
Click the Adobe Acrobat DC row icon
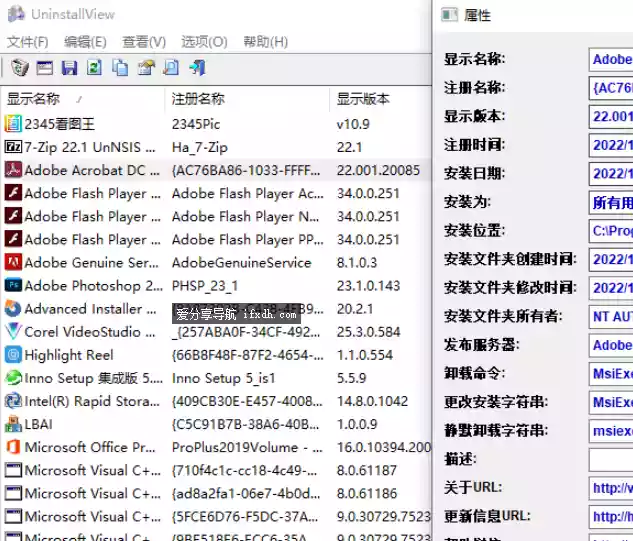click(13, 170)
